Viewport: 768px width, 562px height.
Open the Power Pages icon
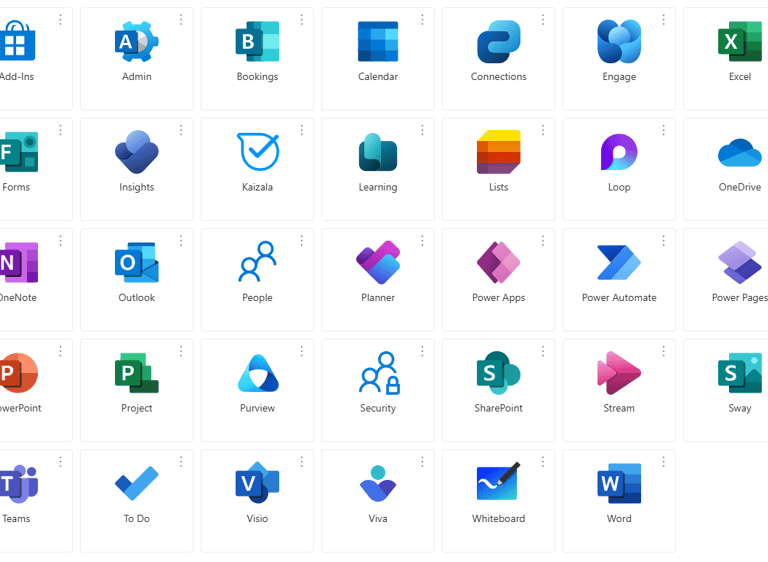(740, 263)
